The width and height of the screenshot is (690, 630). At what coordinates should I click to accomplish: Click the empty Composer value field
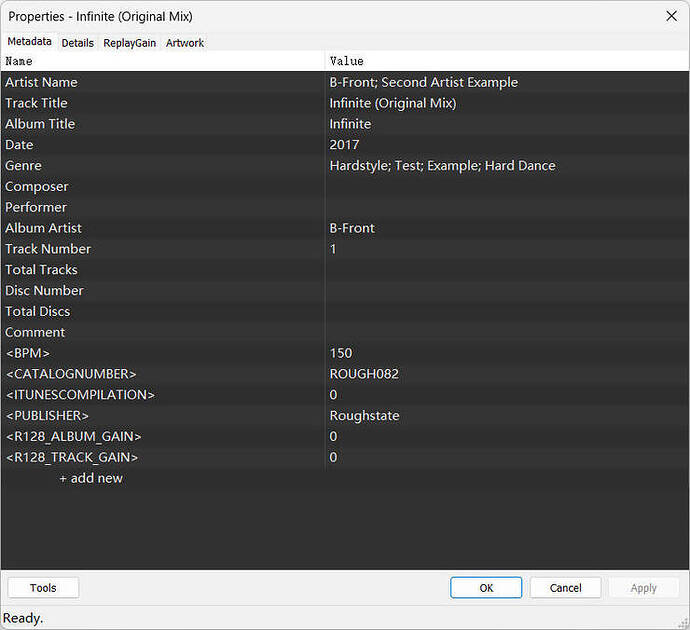(x=507, y=187)
